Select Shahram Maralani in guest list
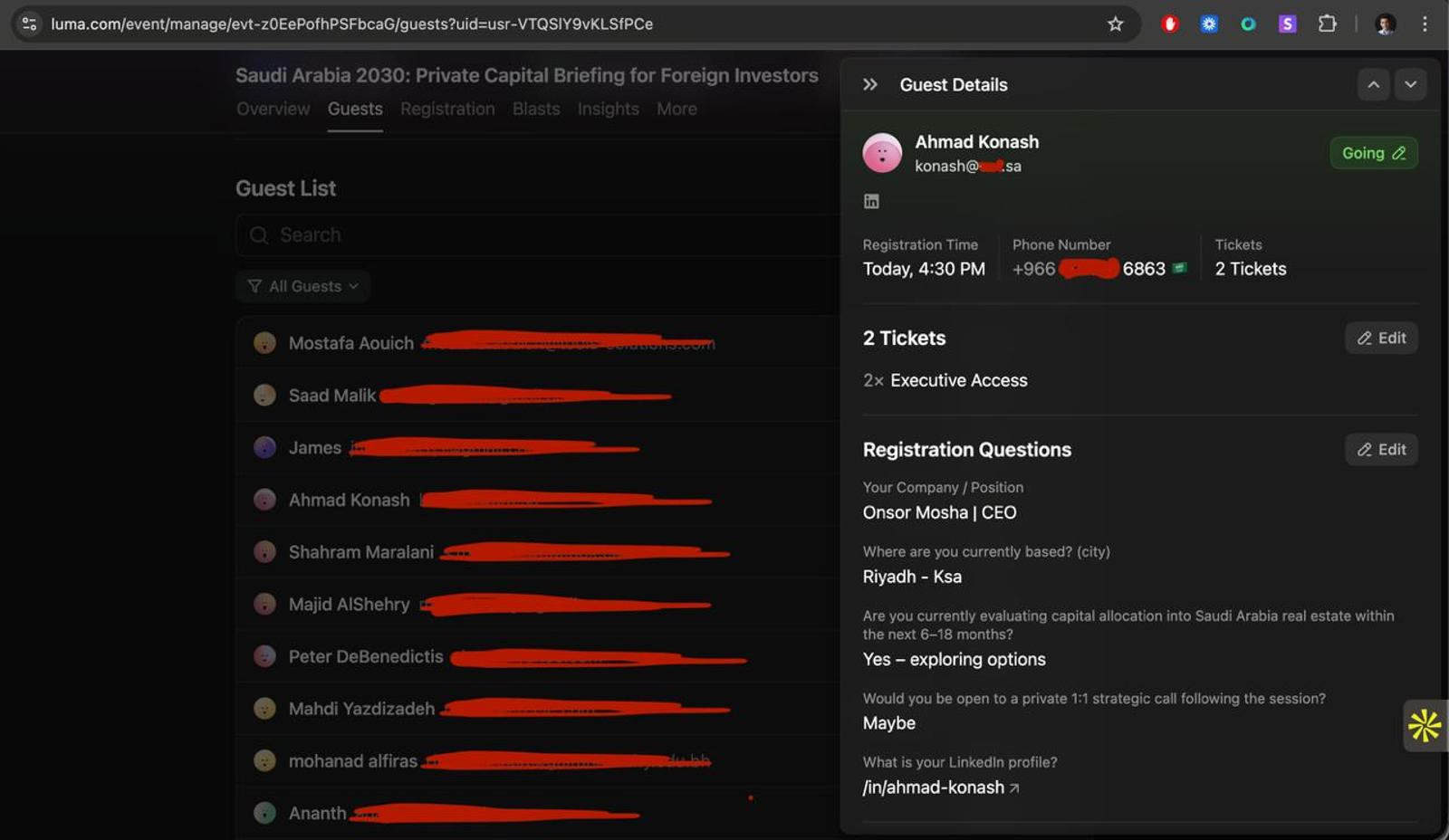1449x840 pixels. click(x=539, y=552)
